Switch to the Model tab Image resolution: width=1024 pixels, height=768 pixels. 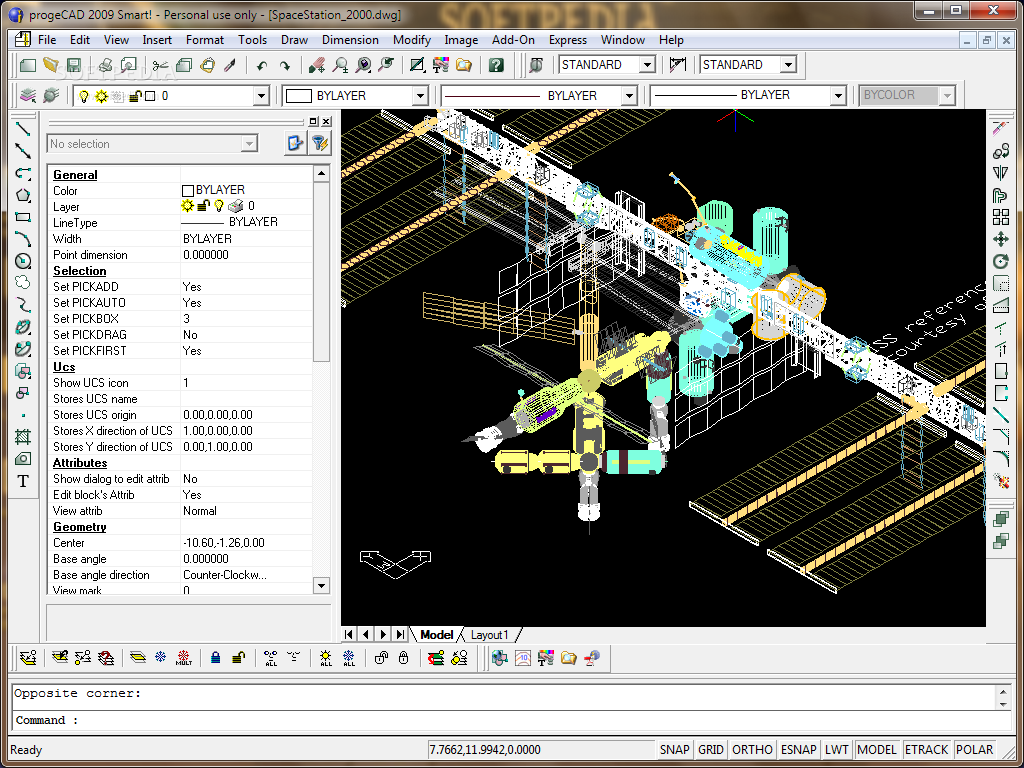[x=436, y=635]
